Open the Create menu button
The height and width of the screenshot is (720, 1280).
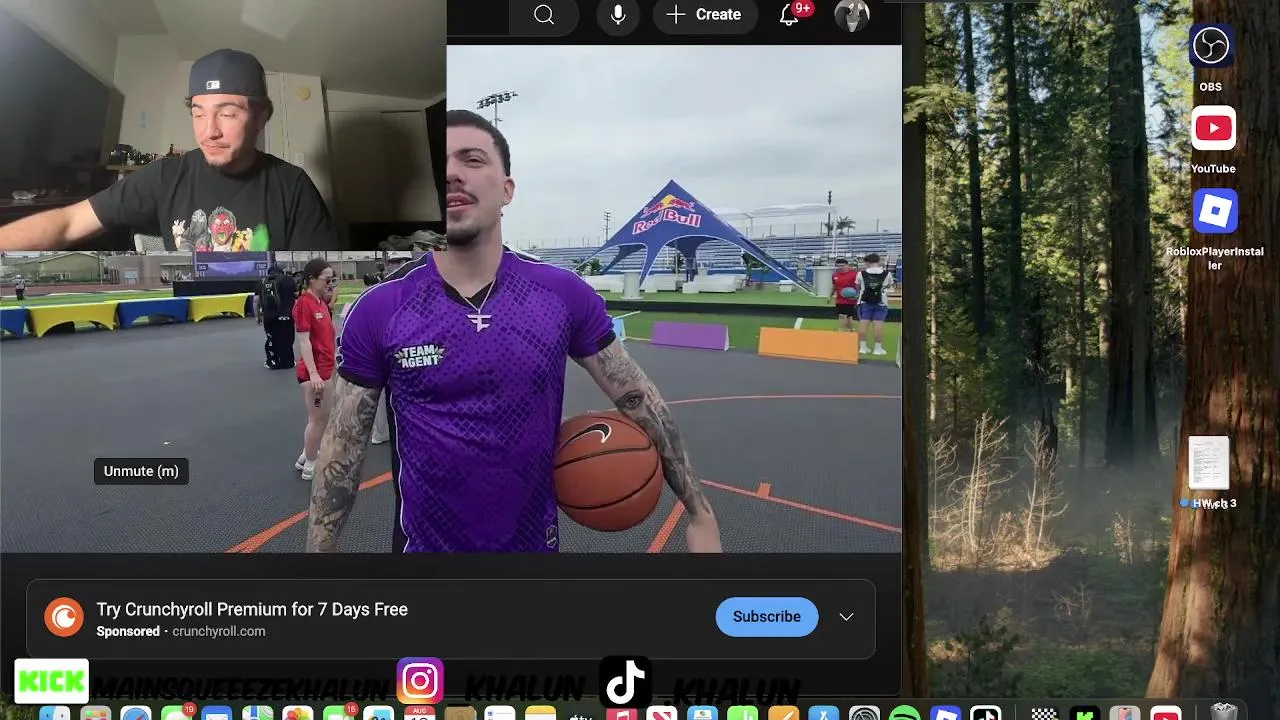705,15
